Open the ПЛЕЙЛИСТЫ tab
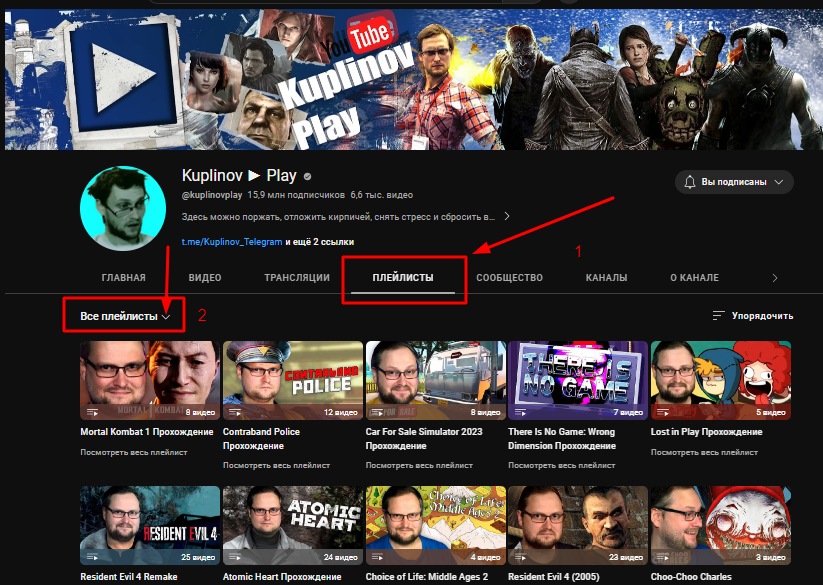Image resolution: width=823 pixels, height=585 pixels. tap(403, 278)
